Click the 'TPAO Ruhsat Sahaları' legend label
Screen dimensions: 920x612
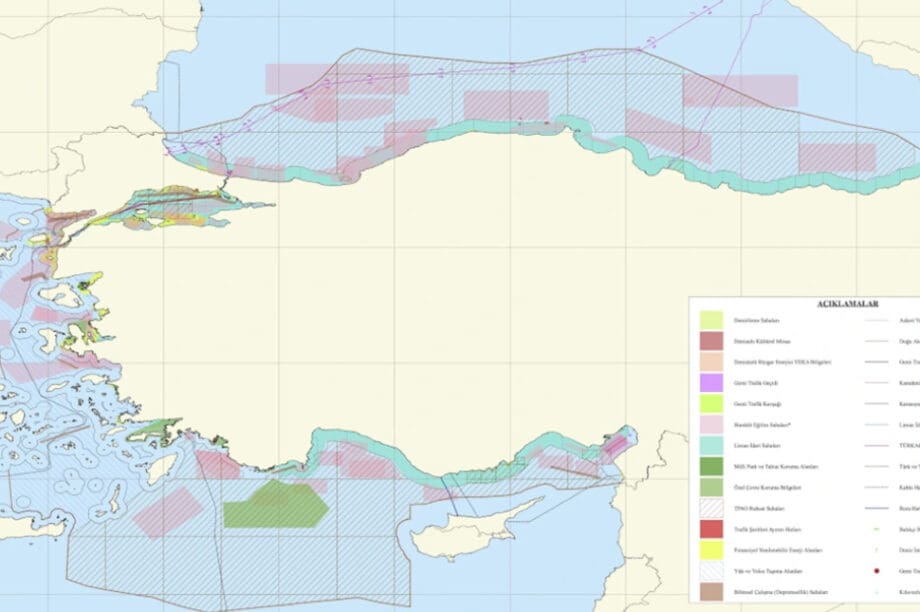click(759, 508)
